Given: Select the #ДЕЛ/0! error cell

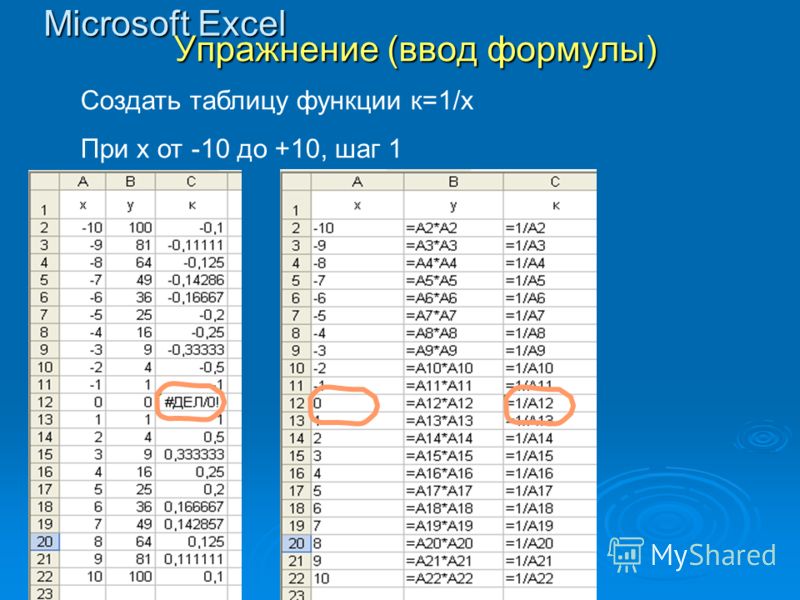Looking at the screenshot, I should pos(191,402).
